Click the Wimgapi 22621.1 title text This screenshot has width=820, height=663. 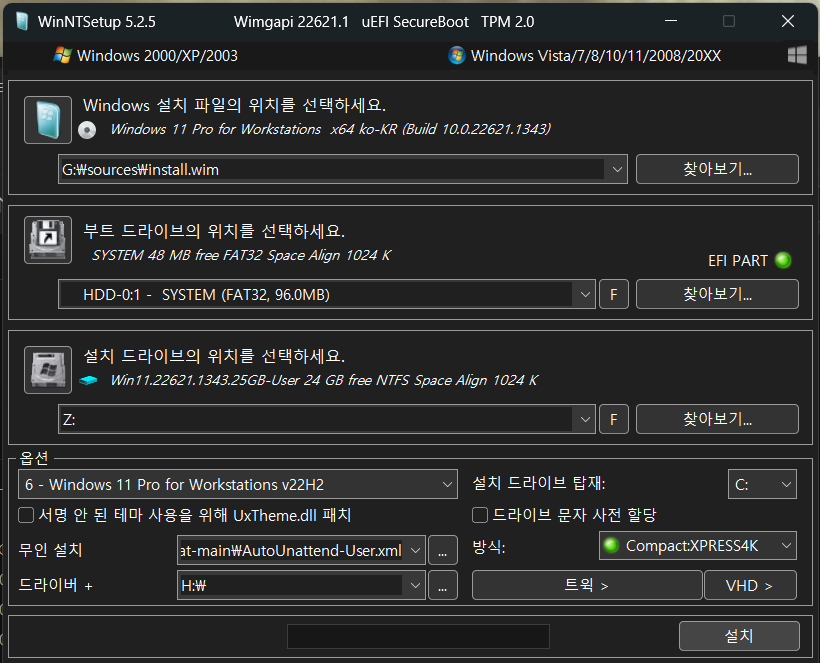click(291, 21)
